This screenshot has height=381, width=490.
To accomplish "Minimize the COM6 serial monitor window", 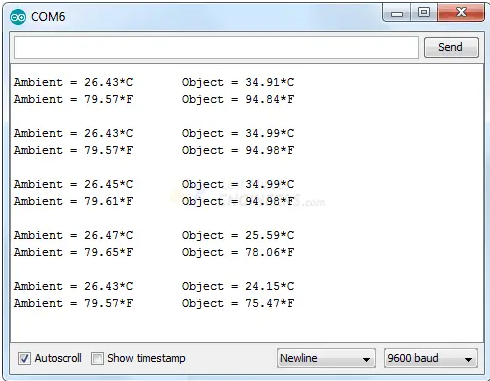I will pyautogui.click(x=397, y=13).
